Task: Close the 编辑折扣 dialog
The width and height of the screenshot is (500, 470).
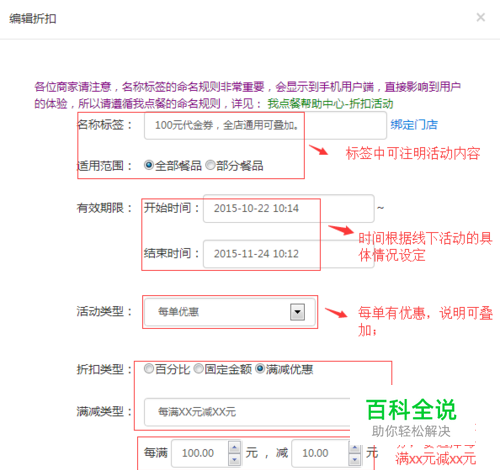Action: (480, 17)
